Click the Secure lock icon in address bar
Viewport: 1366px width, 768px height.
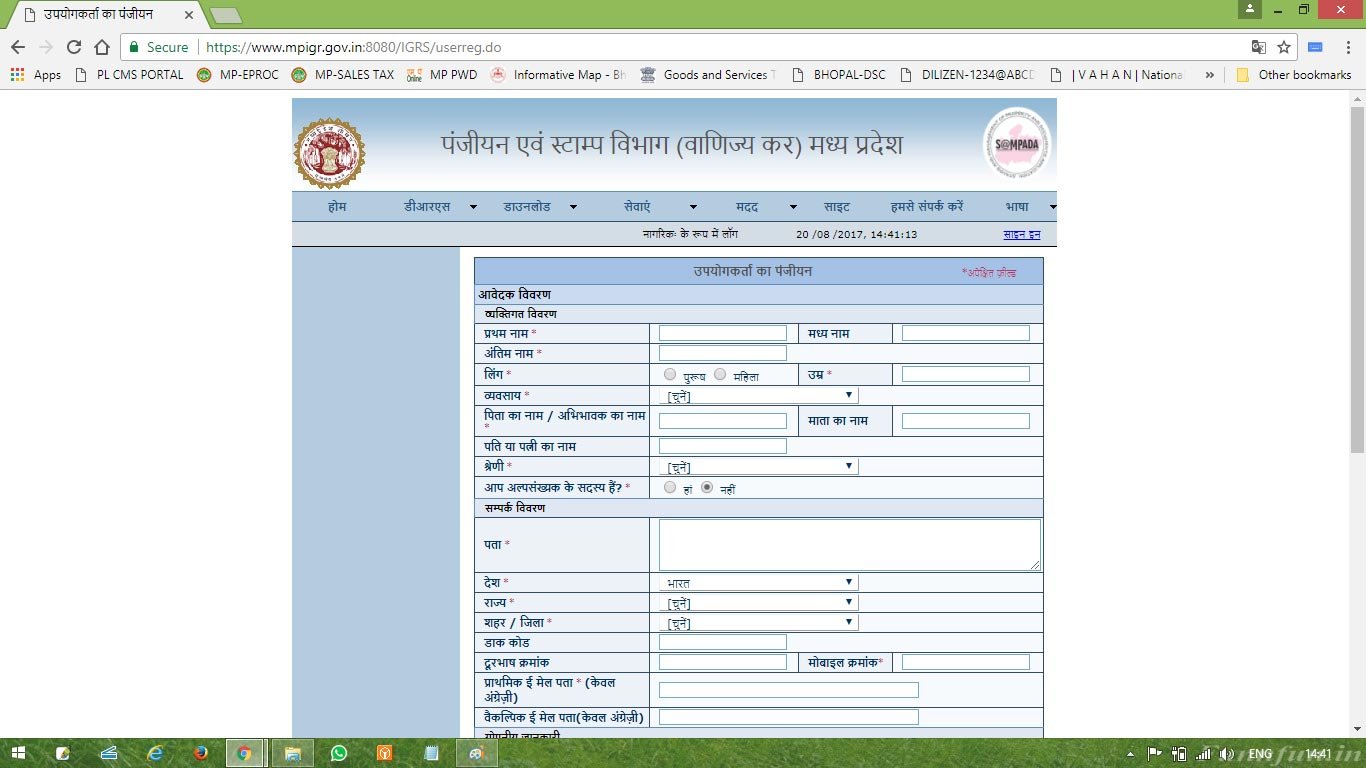(134, 47)
